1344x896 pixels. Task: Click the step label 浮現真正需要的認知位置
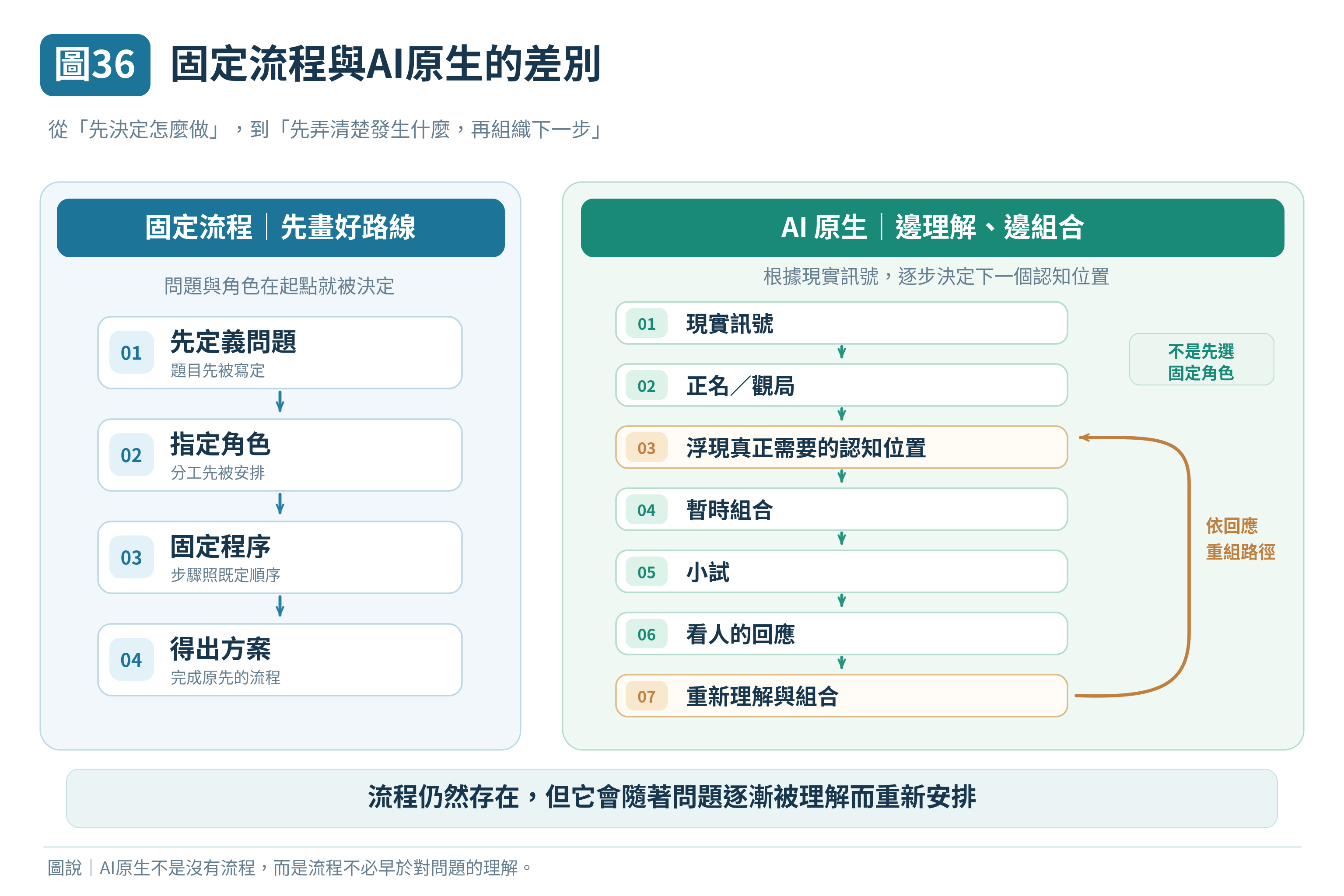coord(806,448)
